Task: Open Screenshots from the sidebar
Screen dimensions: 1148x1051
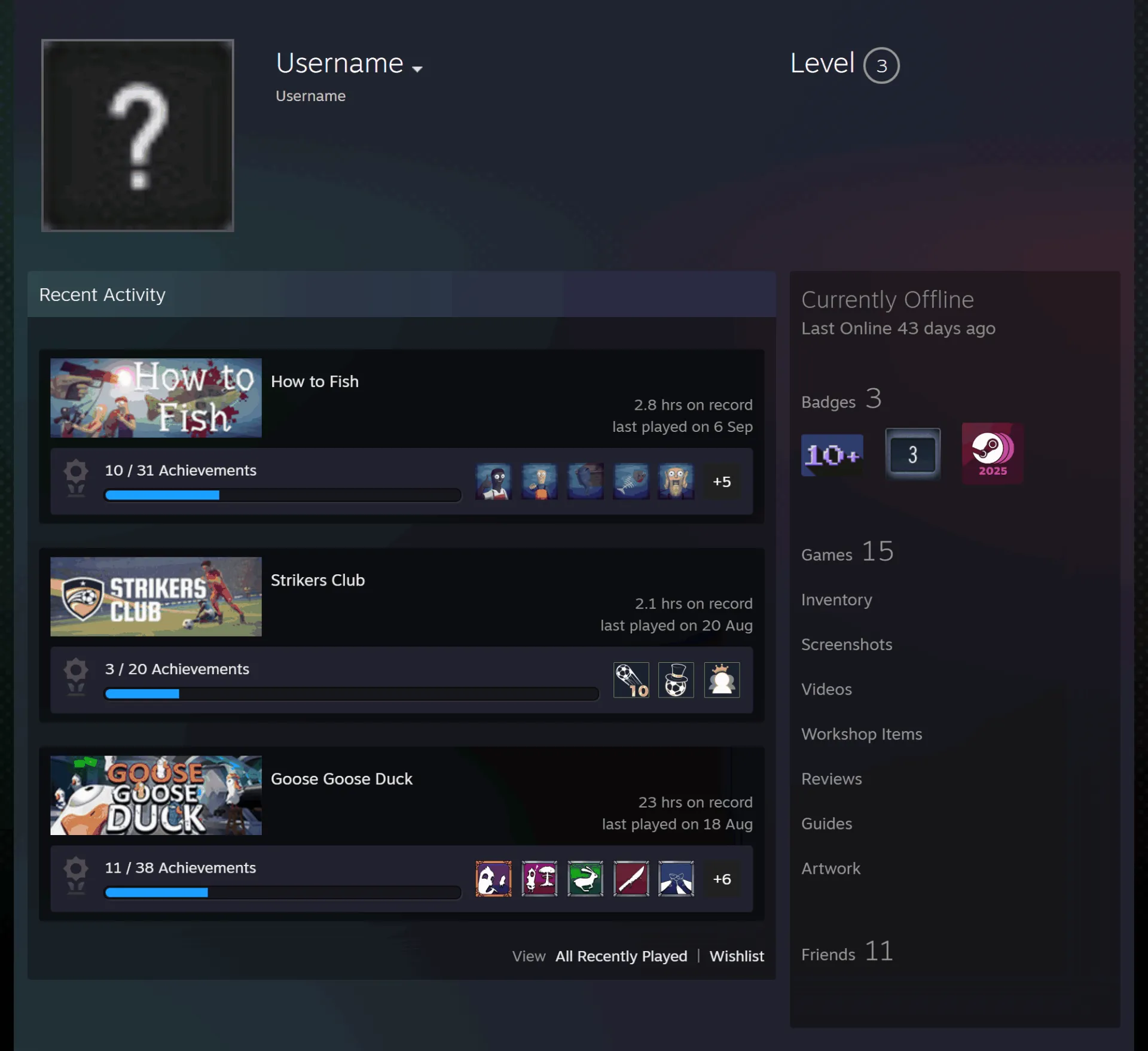Action: point(847,644)
